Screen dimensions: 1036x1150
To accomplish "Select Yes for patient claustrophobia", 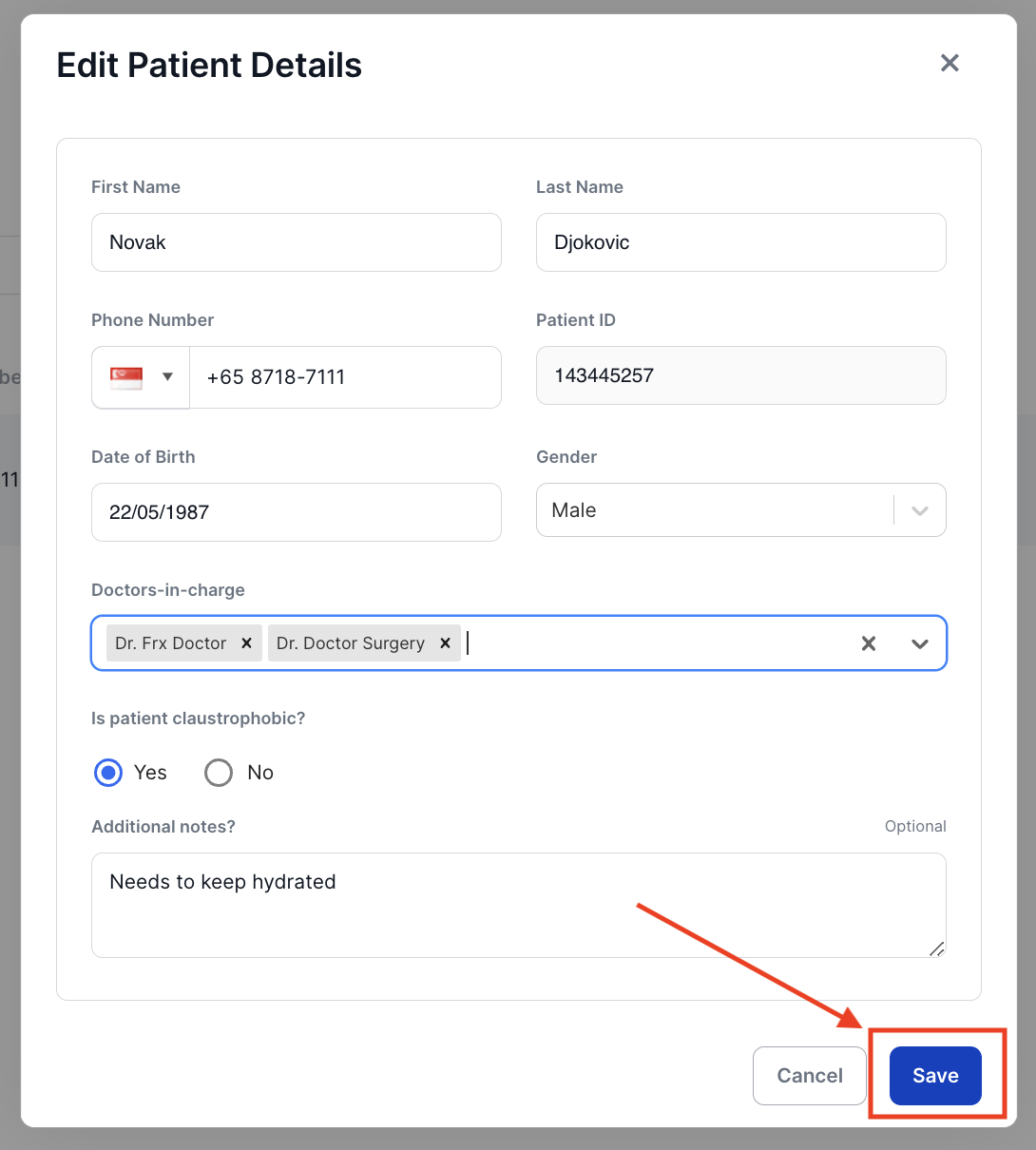I will point(107,773).
